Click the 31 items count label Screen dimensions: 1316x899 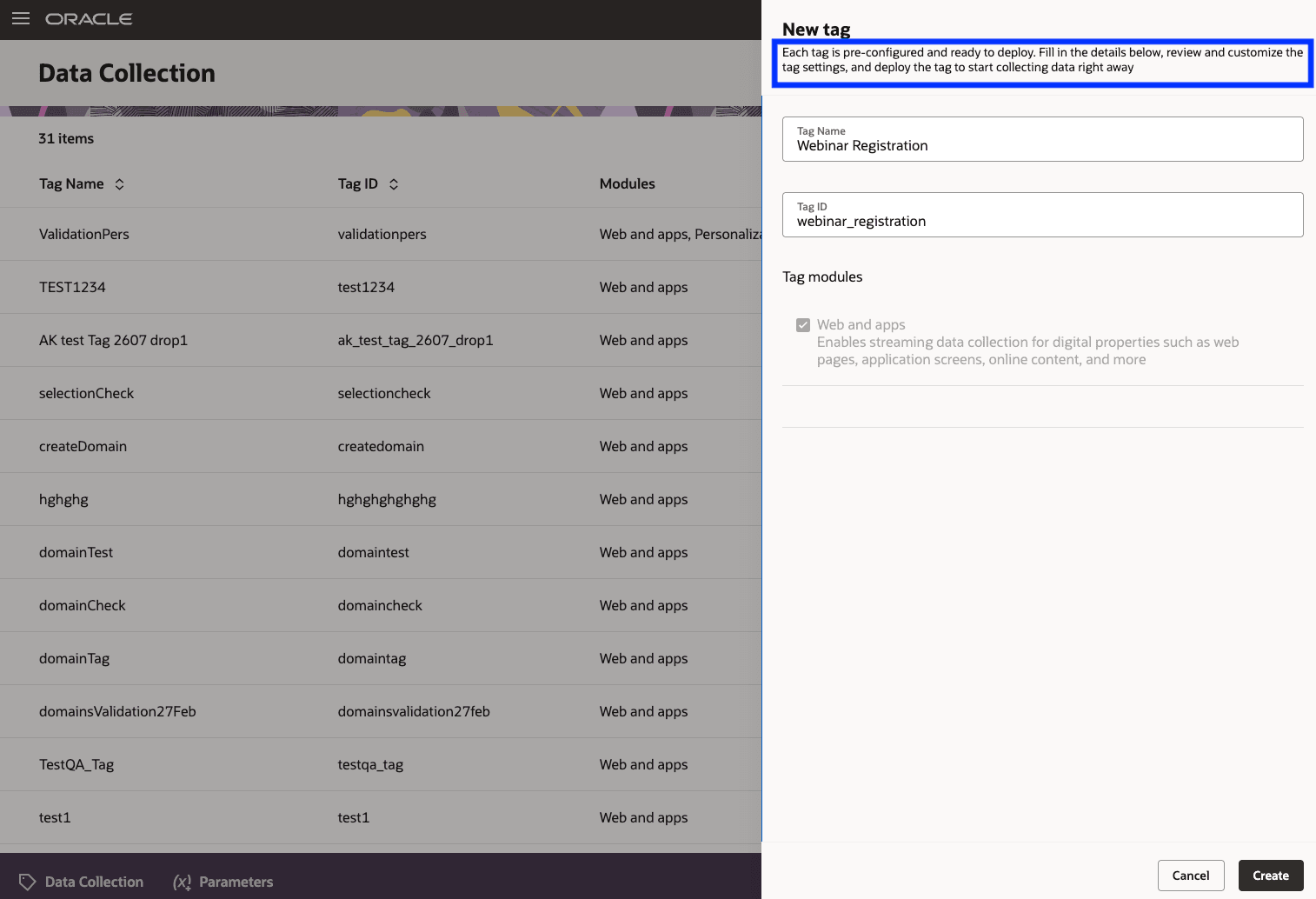[66, 138]
